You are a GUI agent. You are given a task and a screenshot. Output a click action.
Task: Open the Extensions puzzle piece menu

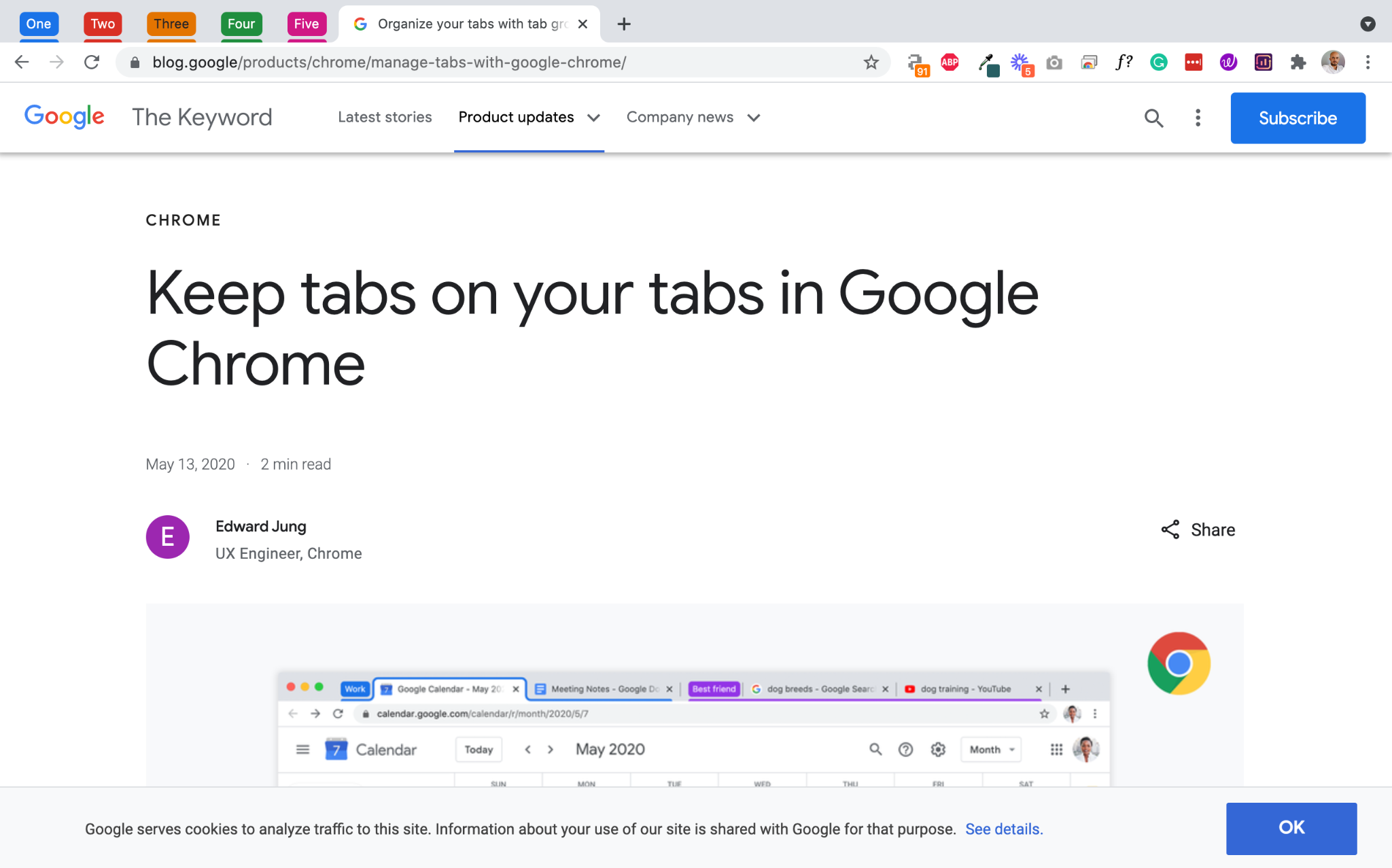(x=1298, y=63)
